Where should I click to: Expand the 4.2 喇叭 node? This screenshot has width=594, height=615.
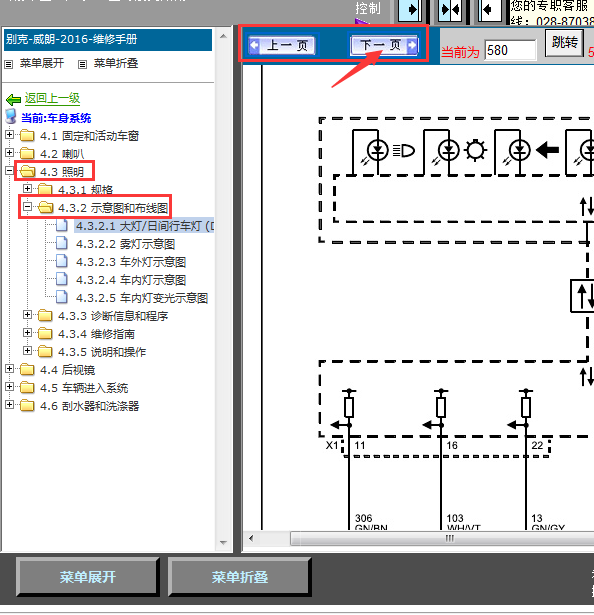point(9,153)
